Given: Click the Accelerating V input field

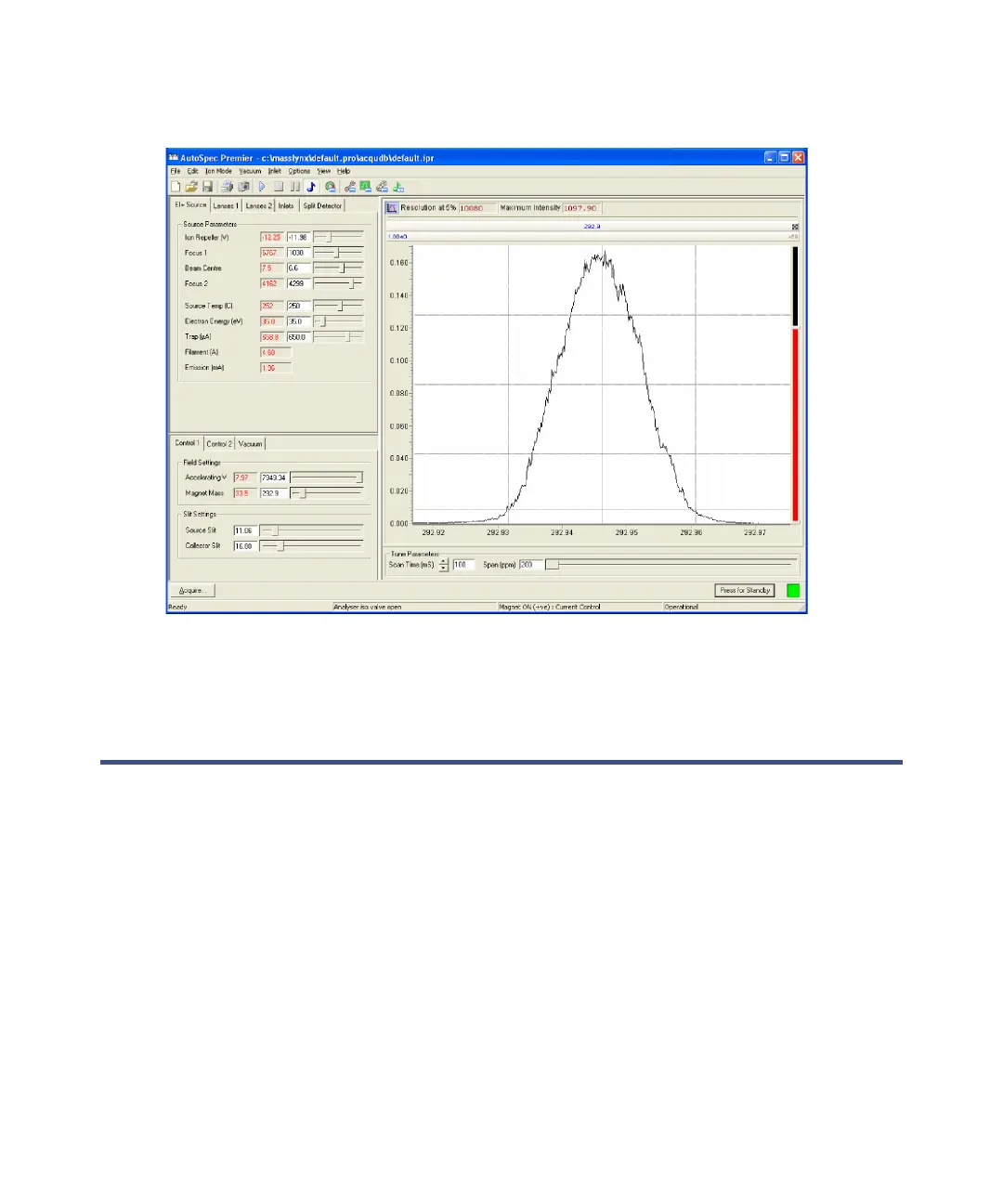Looking at the screenshot, I should 274,478.
